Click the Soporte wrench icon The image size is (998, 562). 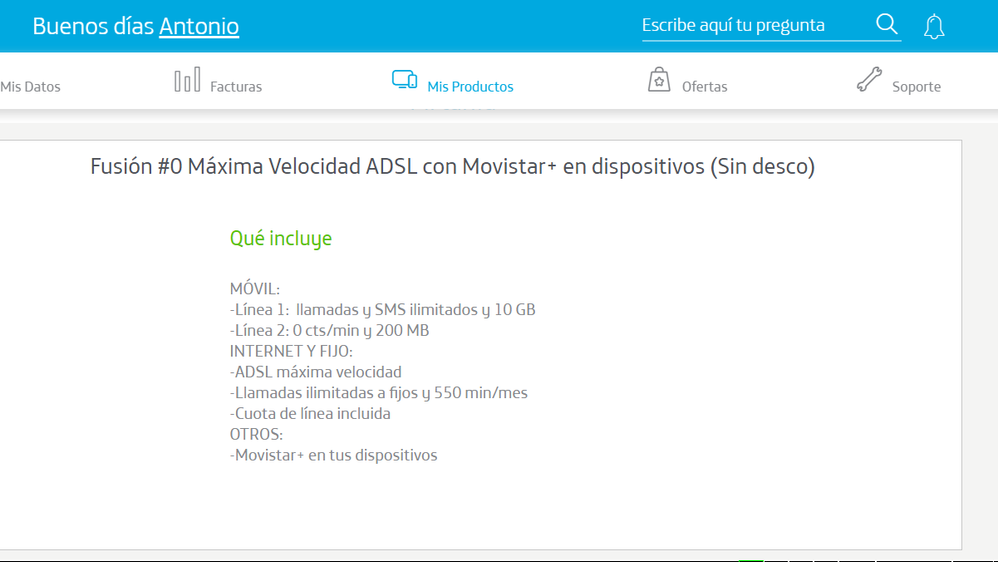pos(869,80)
